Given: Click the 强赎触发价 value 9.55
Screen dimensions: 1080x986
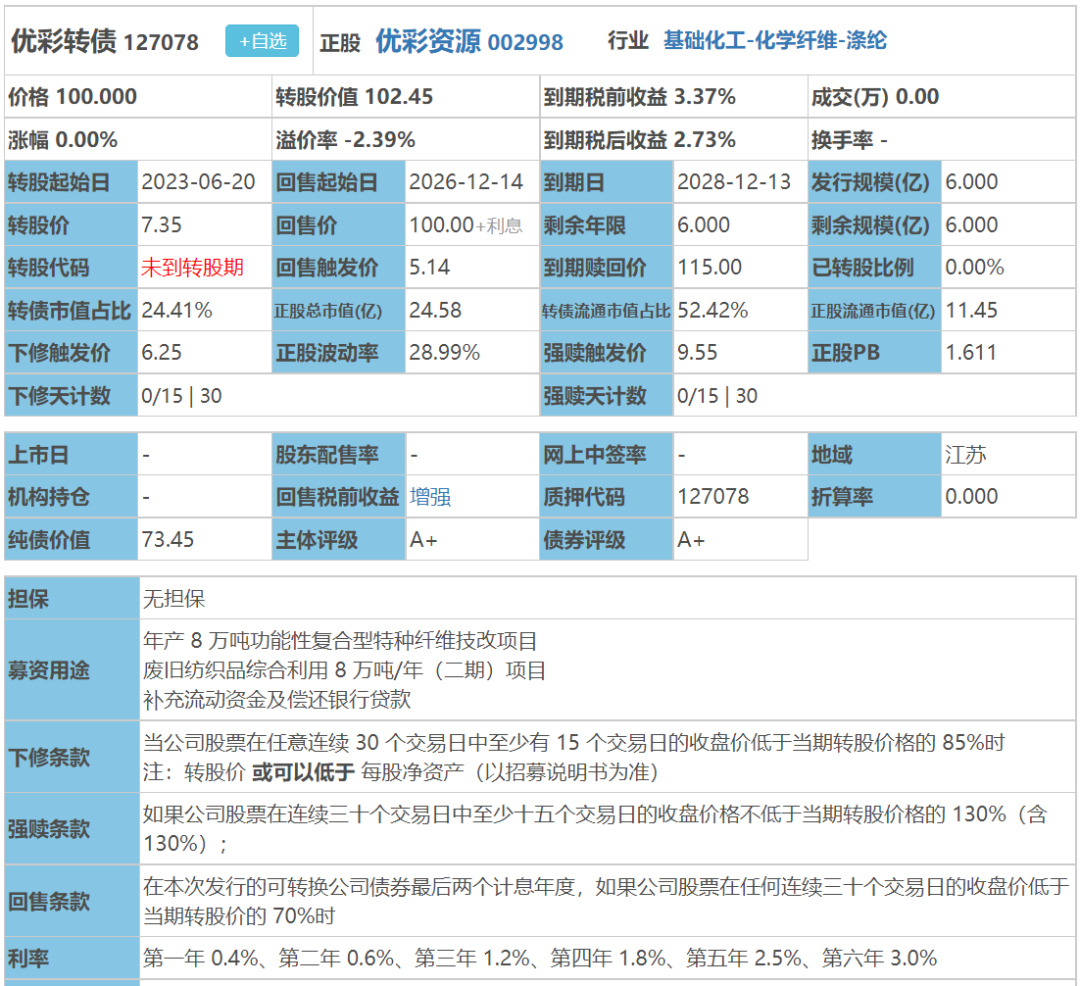Looking at the screenshot, I should click(x=698, y=353).
